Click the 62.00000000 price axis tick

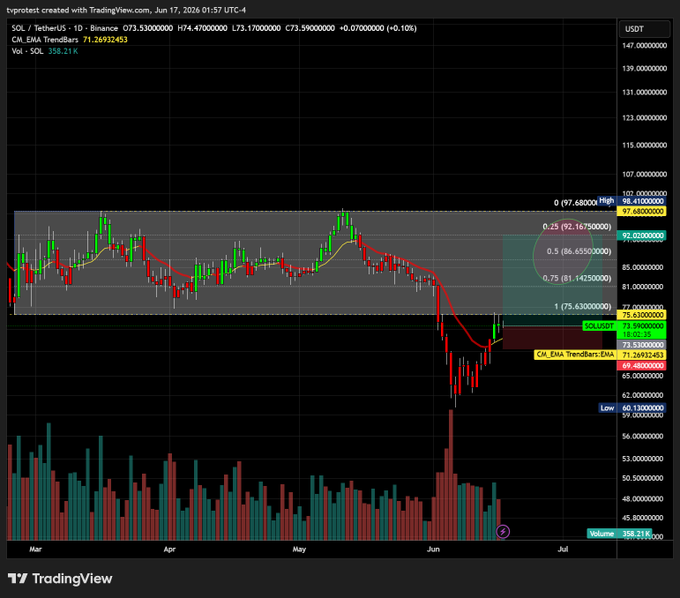(x=643, y=395)
